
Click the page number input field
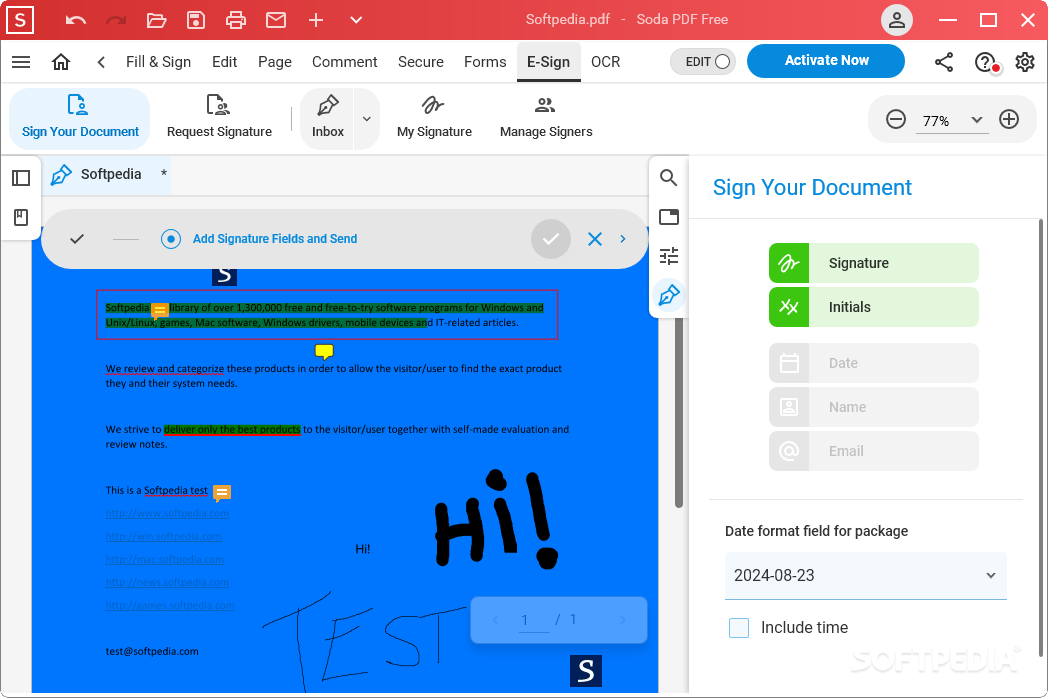(x=533, y=620)
